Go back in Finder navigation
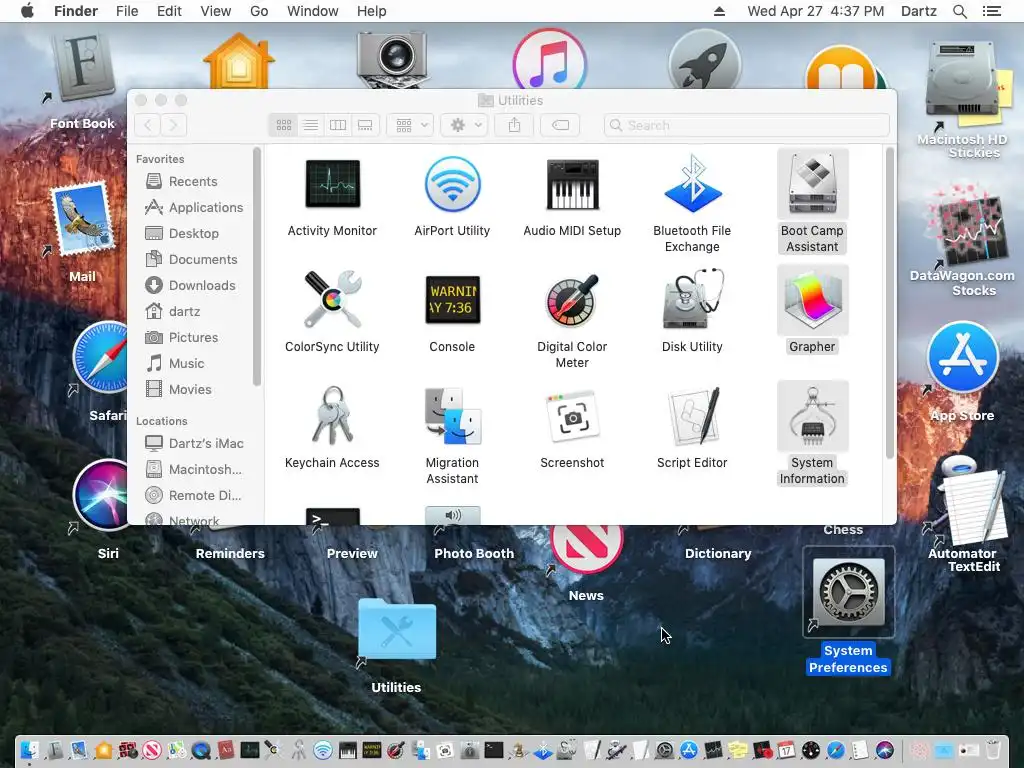 [x=148, y=125]
